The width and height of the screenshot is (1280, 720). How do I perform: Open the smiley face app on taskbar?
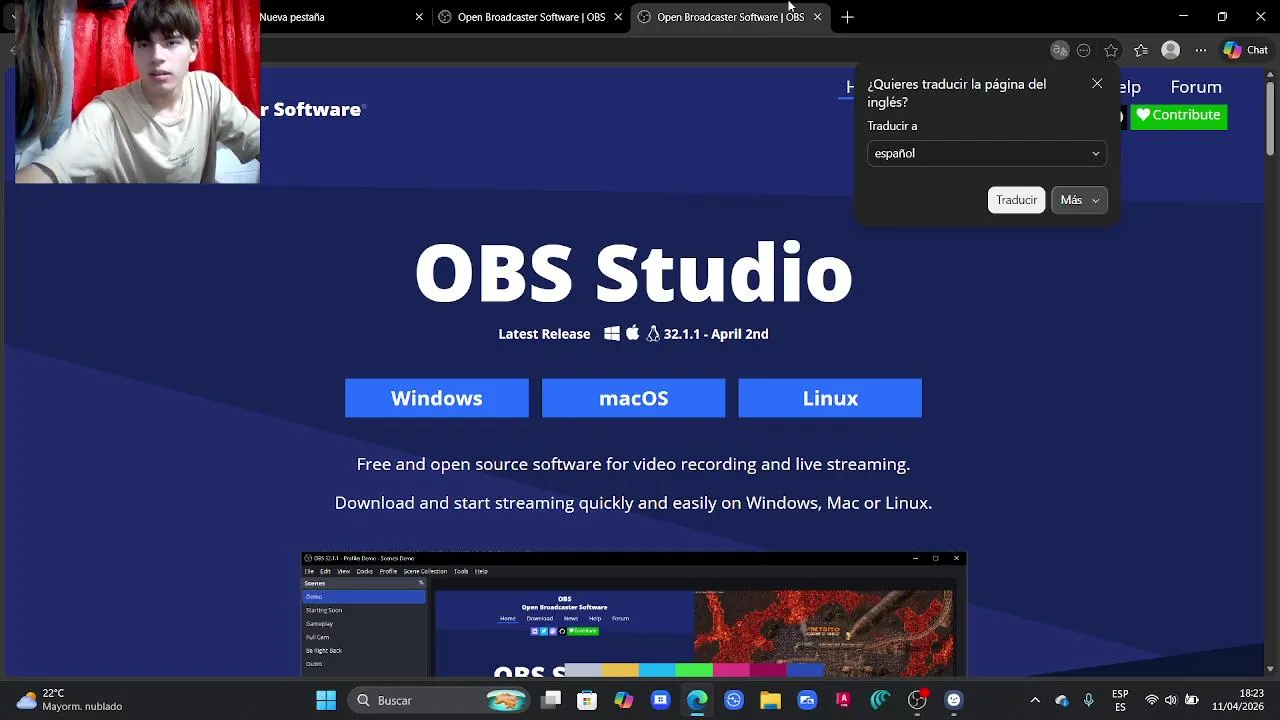(x=953, y=700)
